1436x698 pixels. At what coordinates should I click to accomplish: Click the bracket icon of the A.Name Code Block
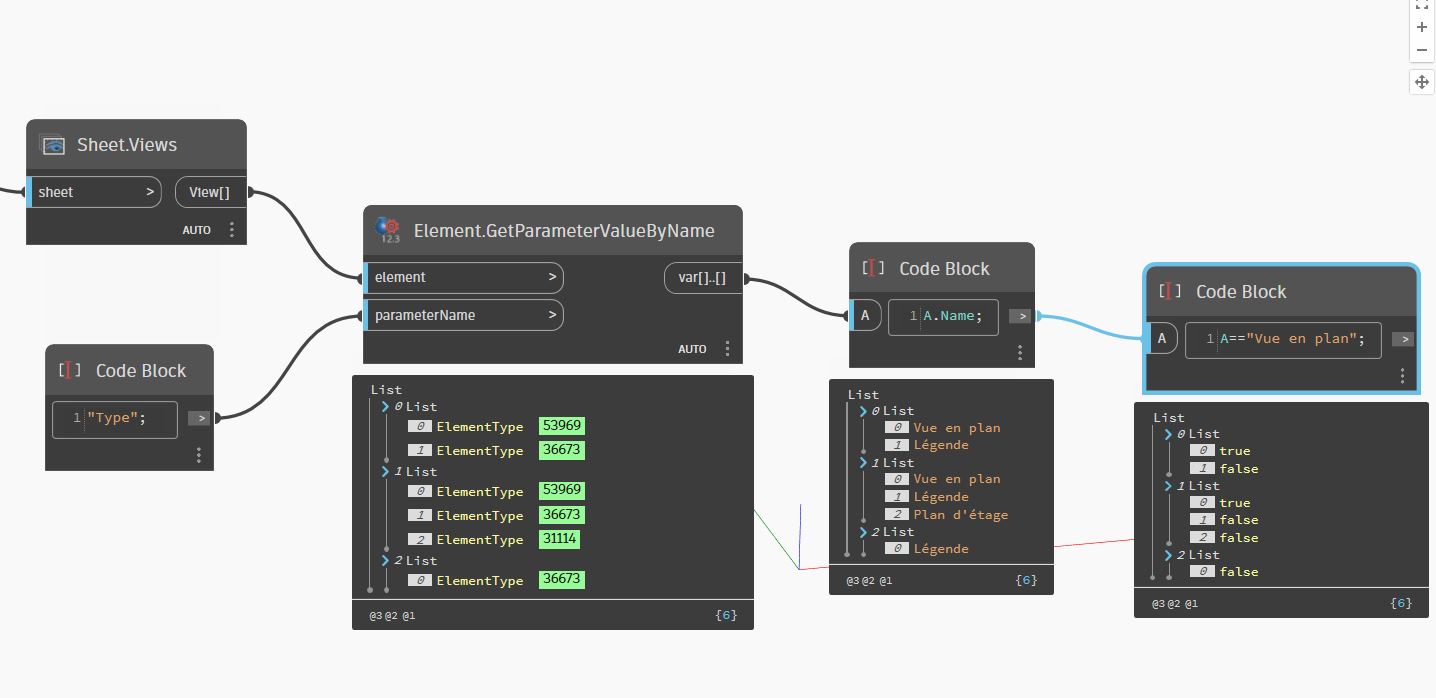[873, 268]
